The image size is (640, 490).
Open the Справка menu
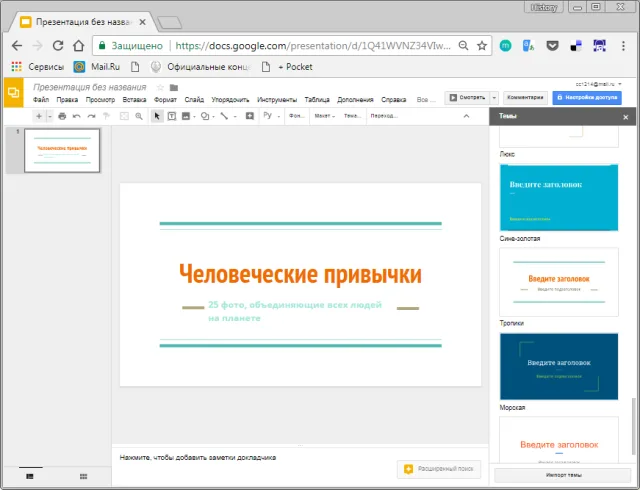click(x=393, y=100)
